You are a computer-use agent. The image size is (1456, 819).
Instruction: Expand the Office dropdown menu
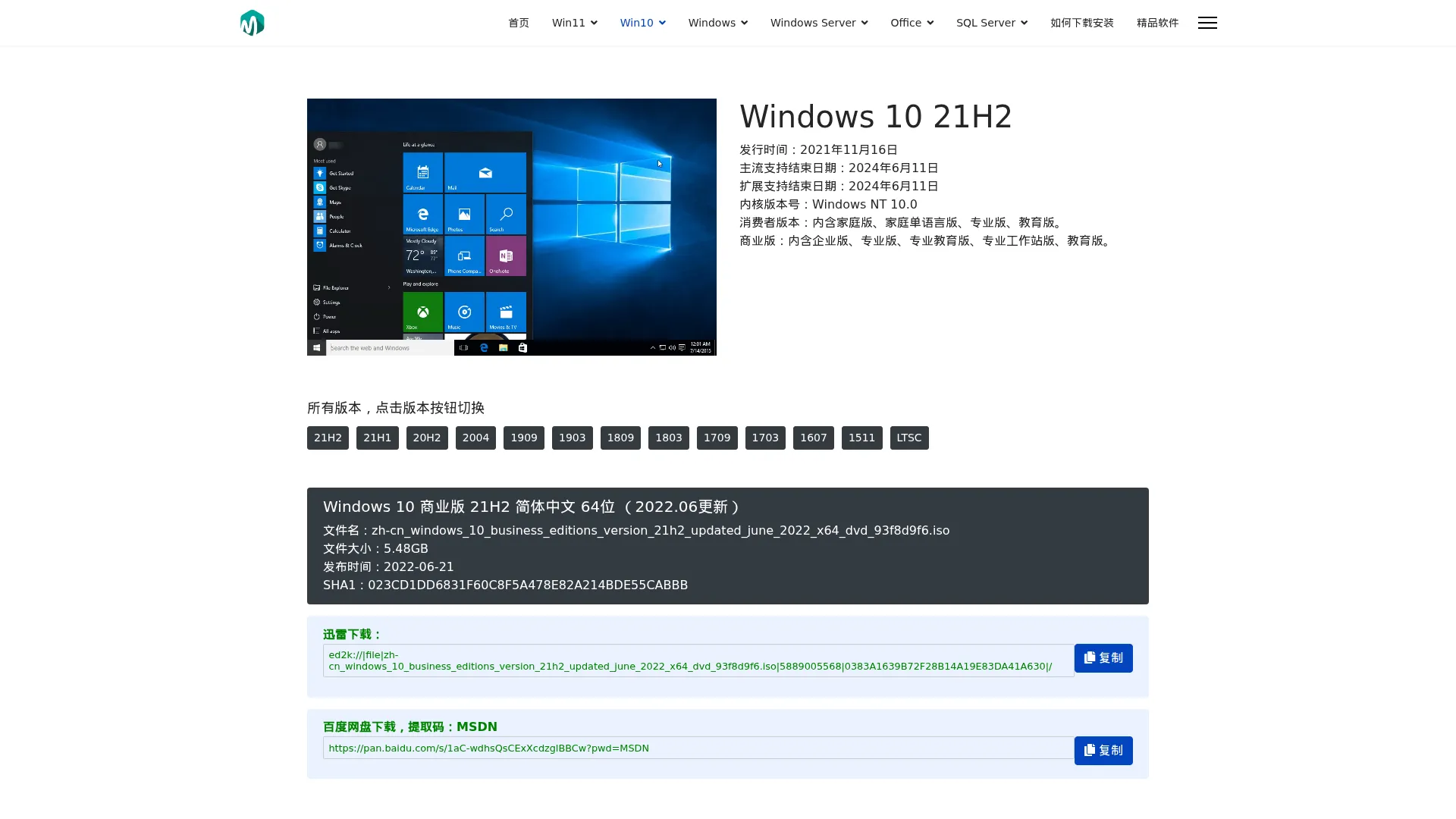912,23
